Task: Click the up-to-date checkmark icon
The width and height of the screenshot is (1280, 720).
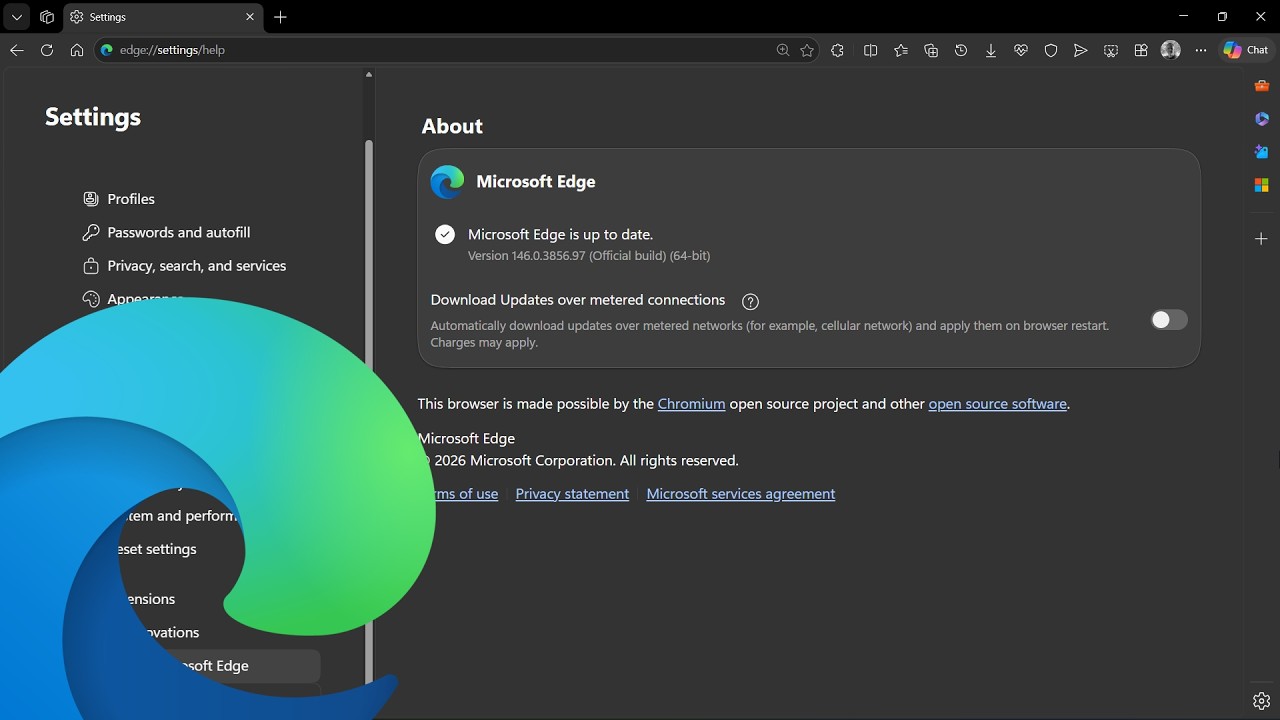Action: coord(445,234)
